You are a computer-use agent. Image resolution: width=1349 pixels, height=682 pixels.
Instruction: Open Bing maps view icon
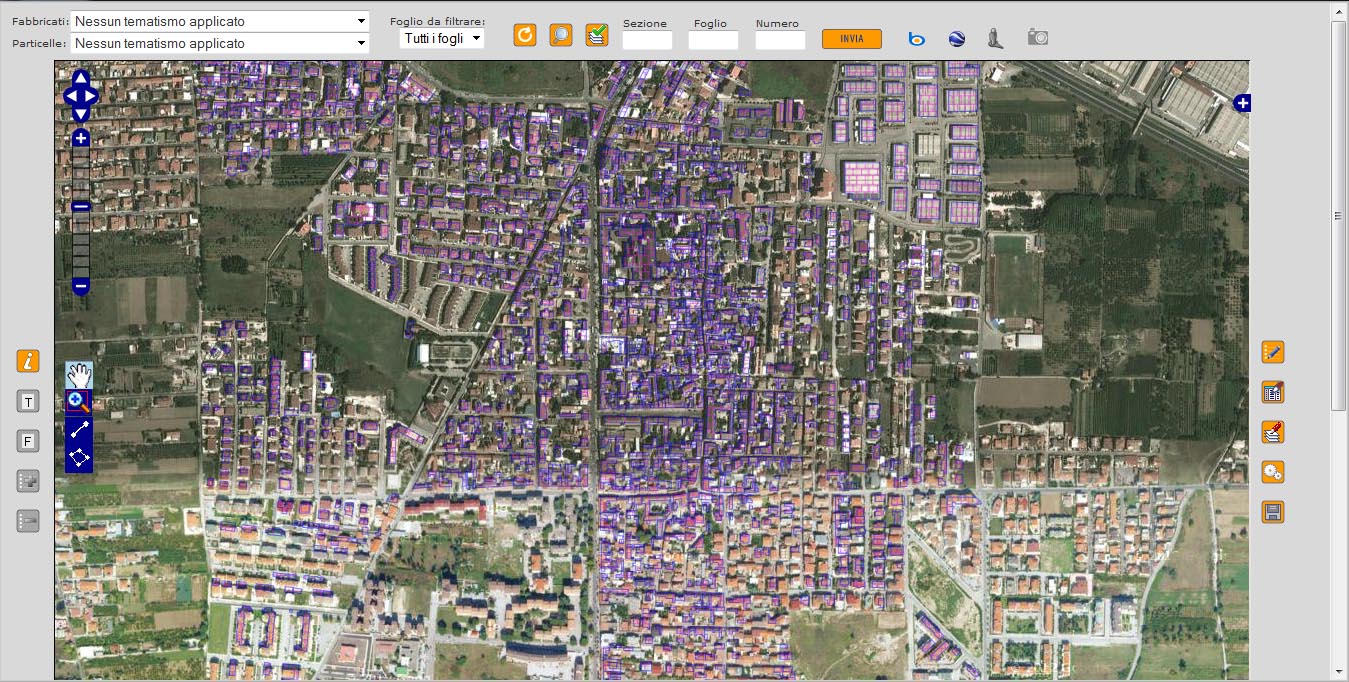917,38
